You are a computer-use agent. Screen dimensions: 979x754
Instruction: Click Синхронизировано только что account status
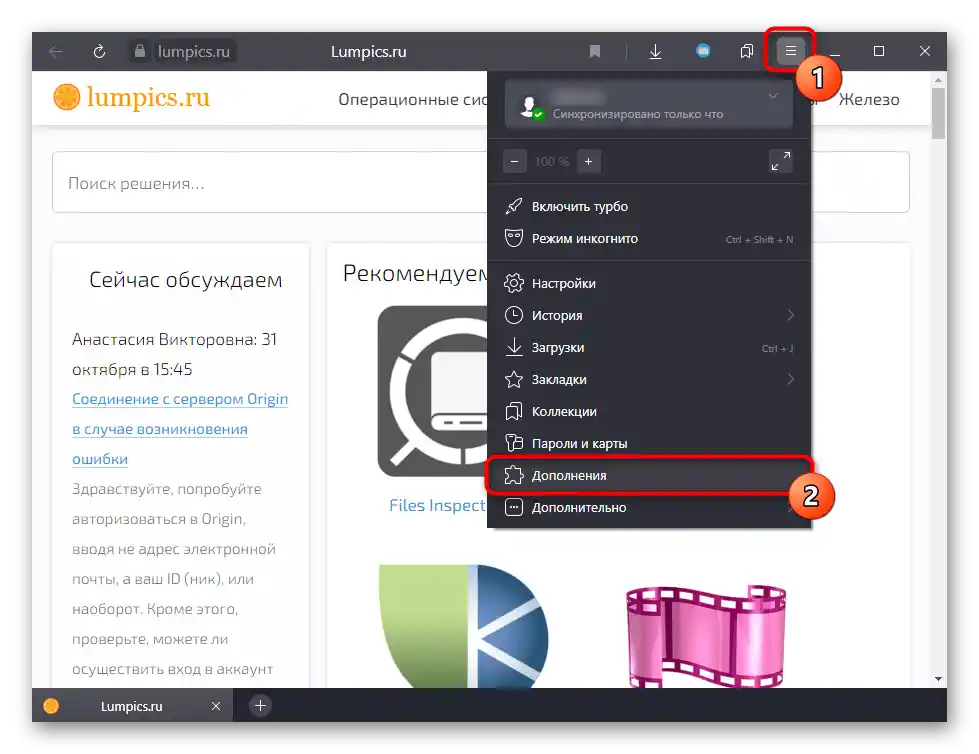pos(637,114)
